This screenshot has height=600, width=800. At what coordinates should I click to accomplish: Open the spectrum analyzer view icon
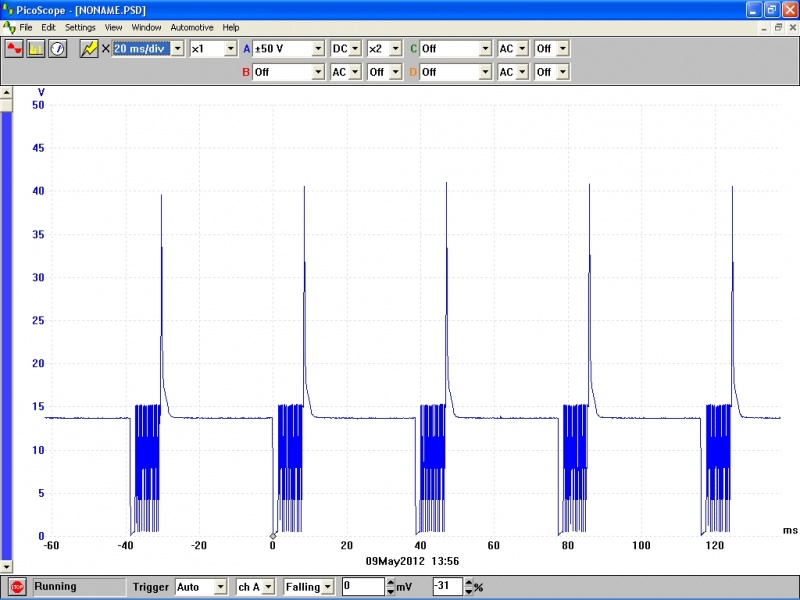tap(36, 48)
